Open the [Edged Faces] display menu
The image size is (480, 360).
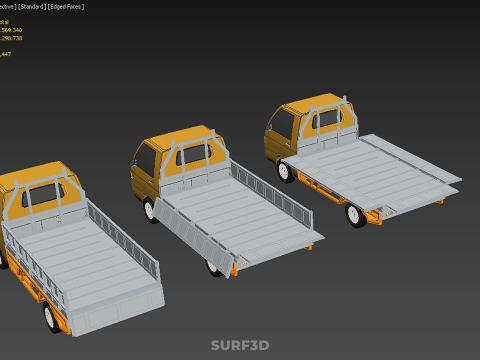[66, 7]
